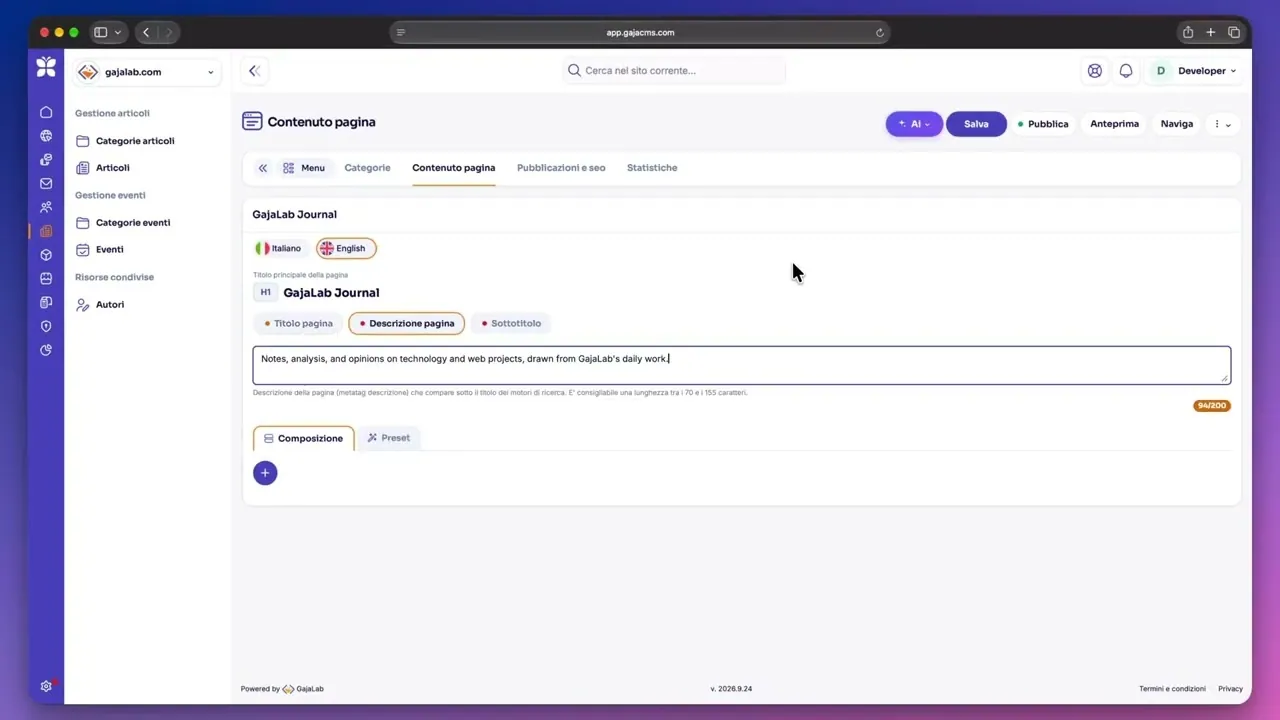Image resolution: width=1280 pixels, height=720 pixels.
Task: Select the highlighted articles icon in the rail
Action: (x=46, y=231)
